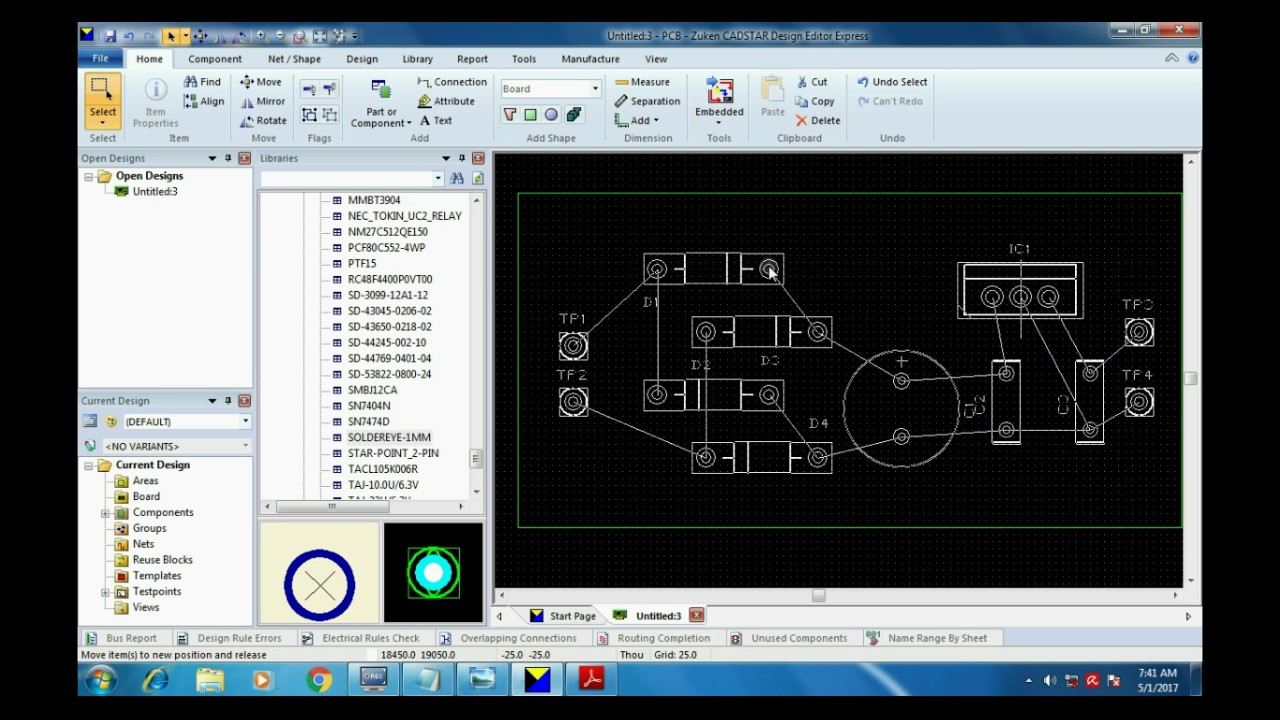Select the polygon shape tool
The width and height of the screenshot is (1280, 720).
[x=510, y=115]
